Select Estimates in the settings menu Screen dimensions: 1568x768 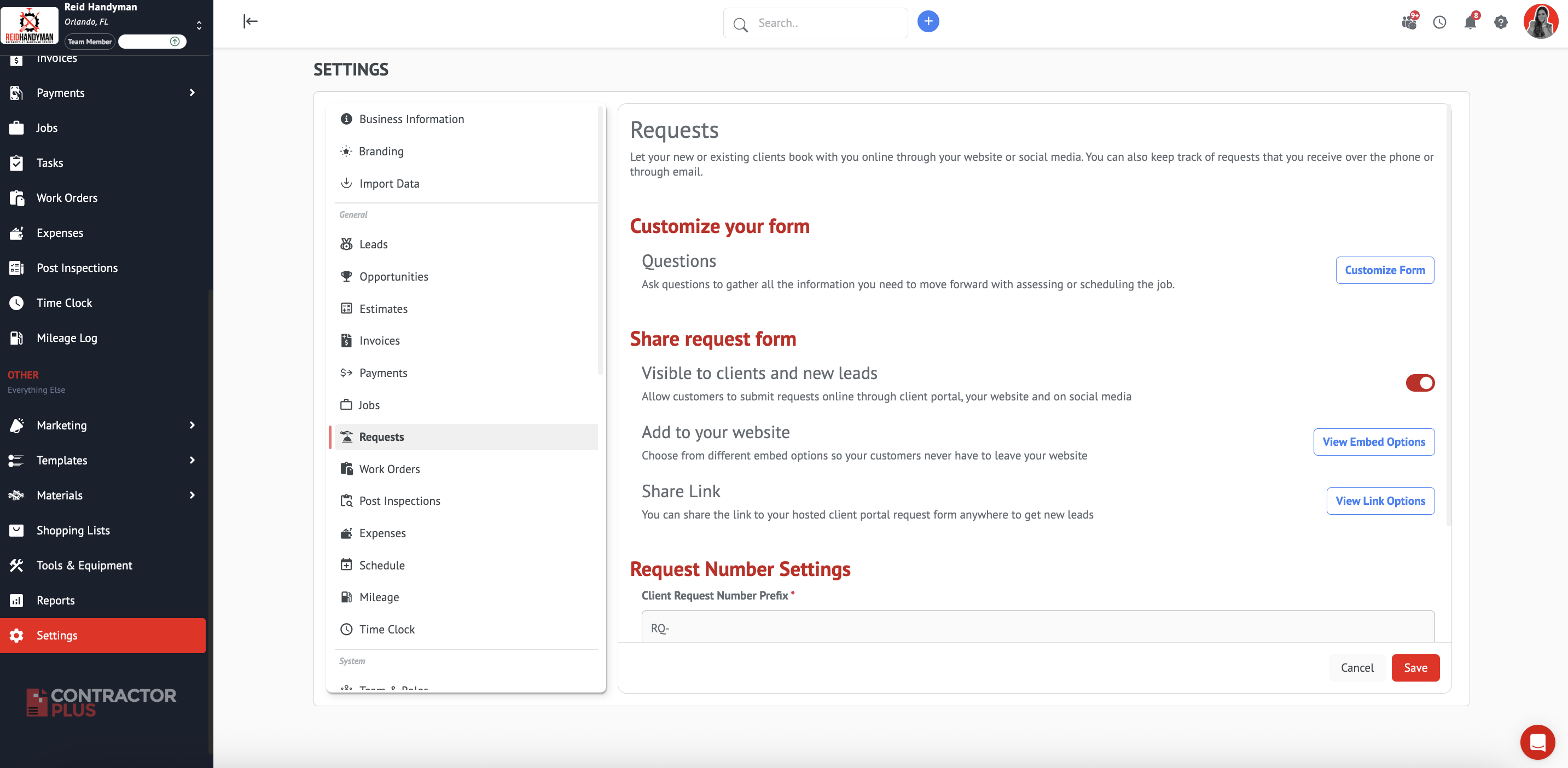[383, 309]
